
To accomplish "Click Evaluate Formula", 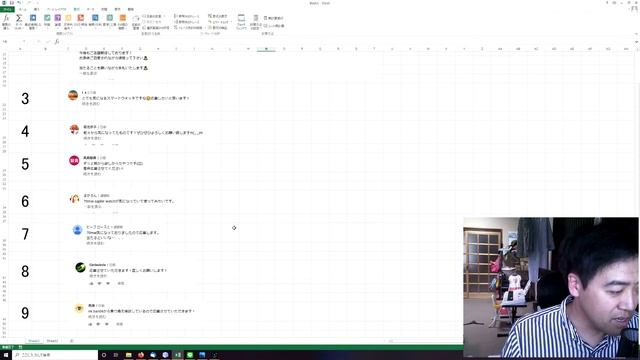I will (218, 28).
